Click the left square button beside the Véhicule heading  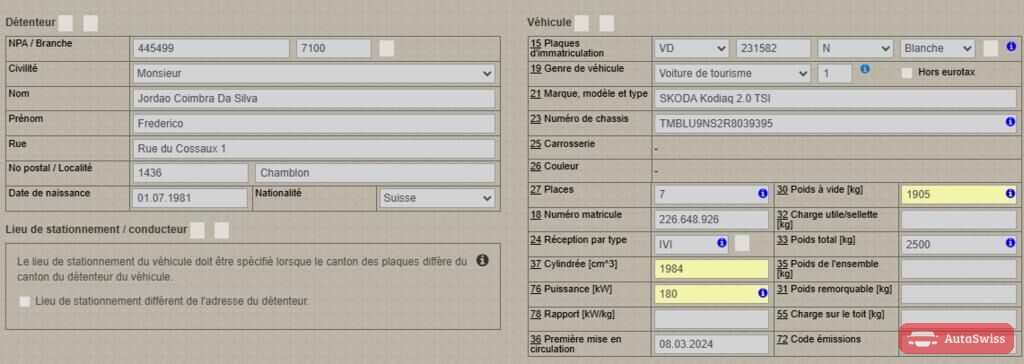[581, 23]
